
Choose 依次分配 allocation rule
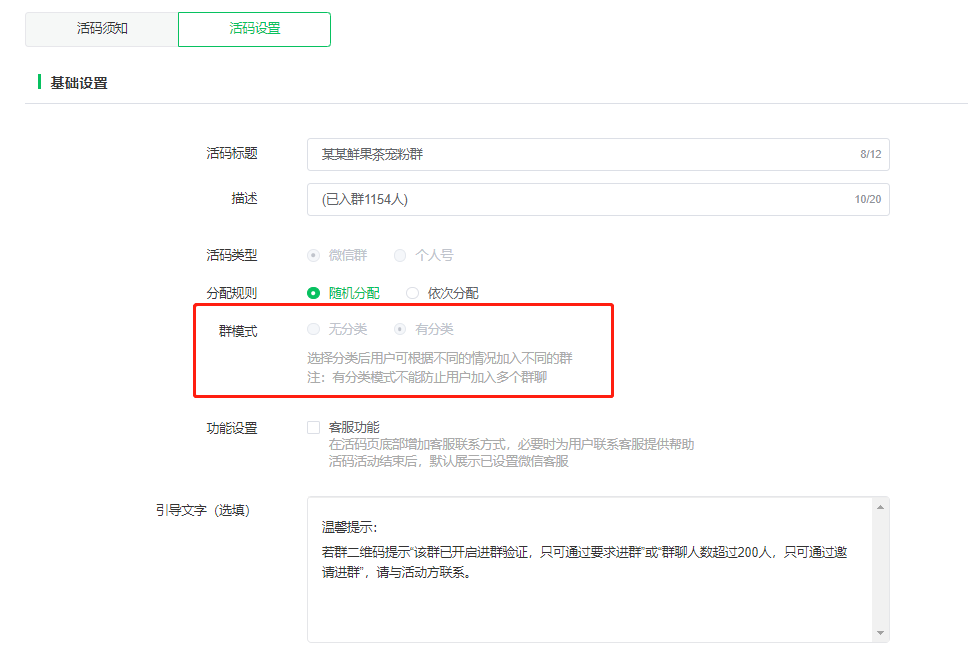pos(413,294)
